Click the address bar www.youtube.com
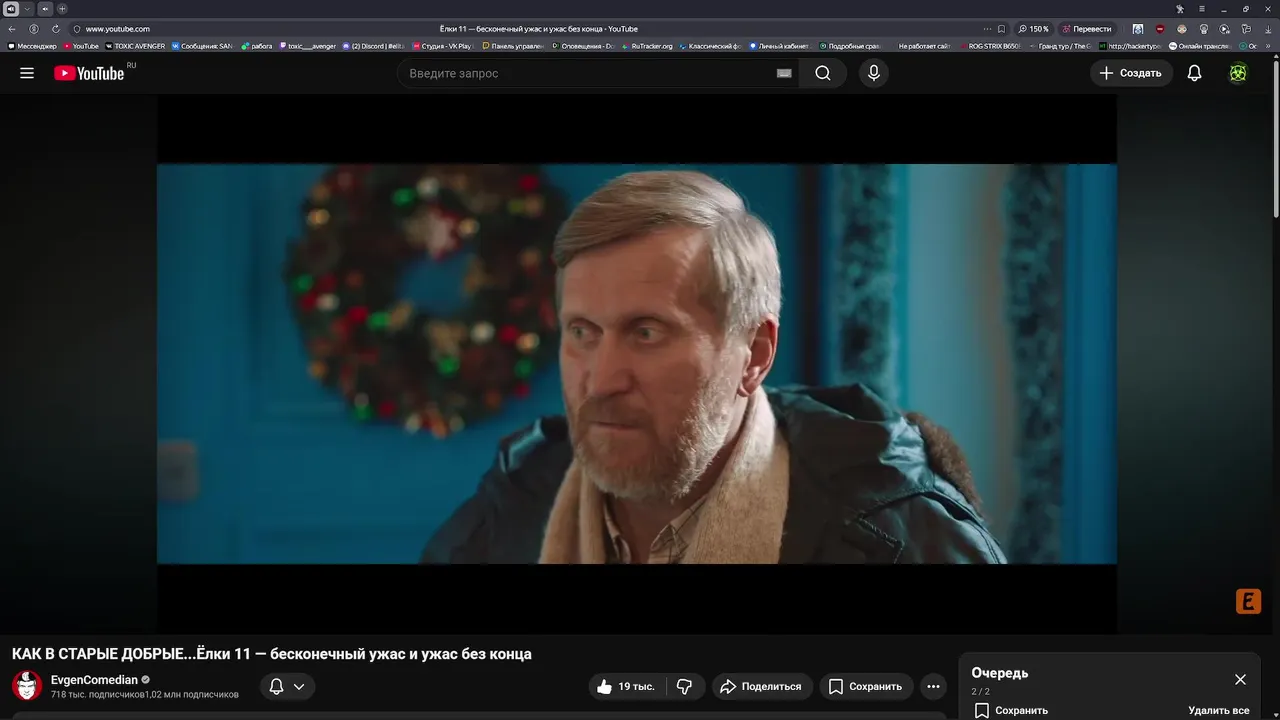1280x720 pixels. click(117, 29)
